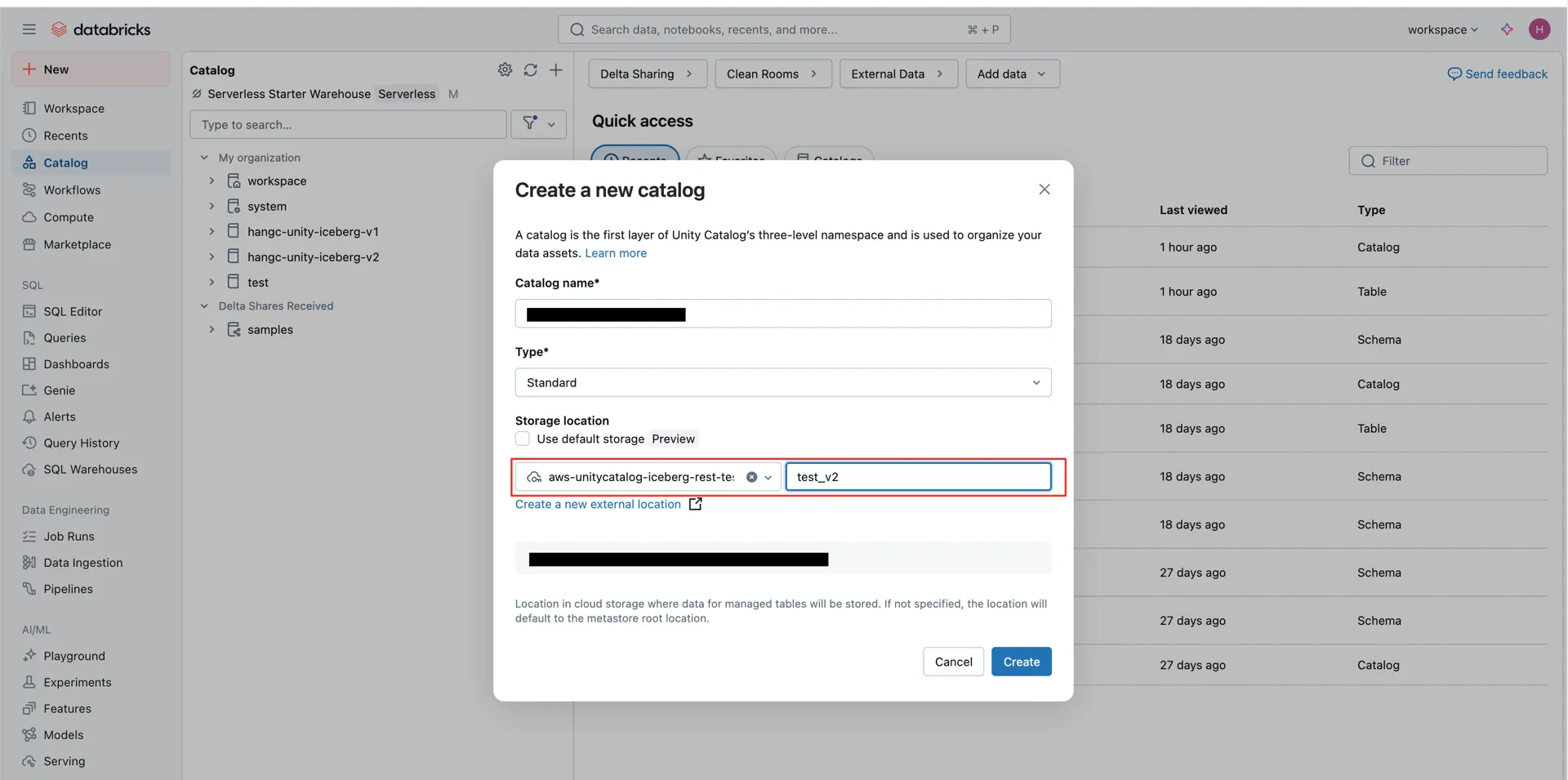Open SQL Warehouses
This screenshot has width=1568, height=780.
[x=90, y=470]
